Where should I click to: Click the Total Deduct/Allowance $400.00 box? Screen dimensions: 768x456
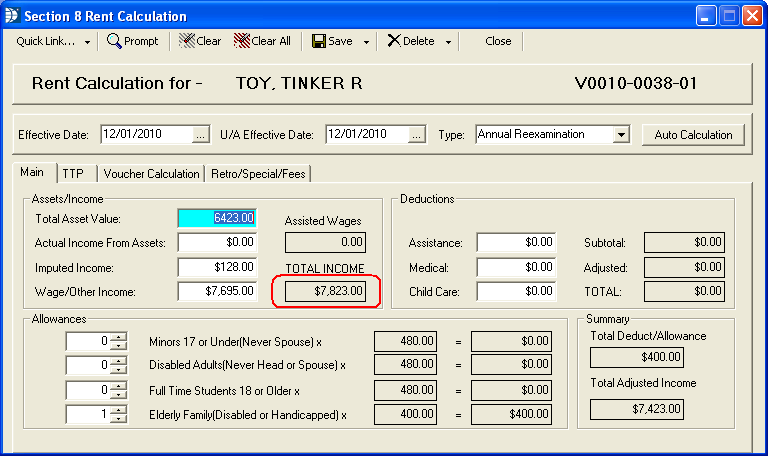637,357
